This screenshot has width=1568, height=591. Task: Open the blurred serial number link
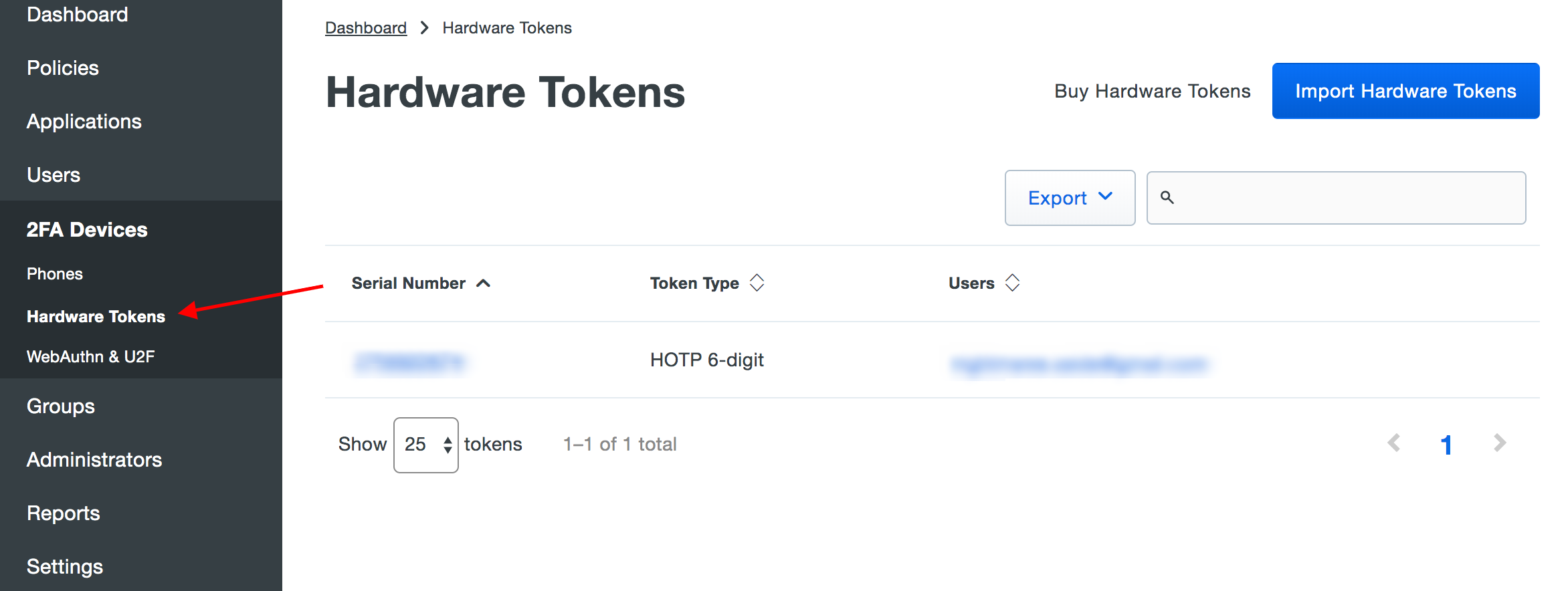coord(409,362)
